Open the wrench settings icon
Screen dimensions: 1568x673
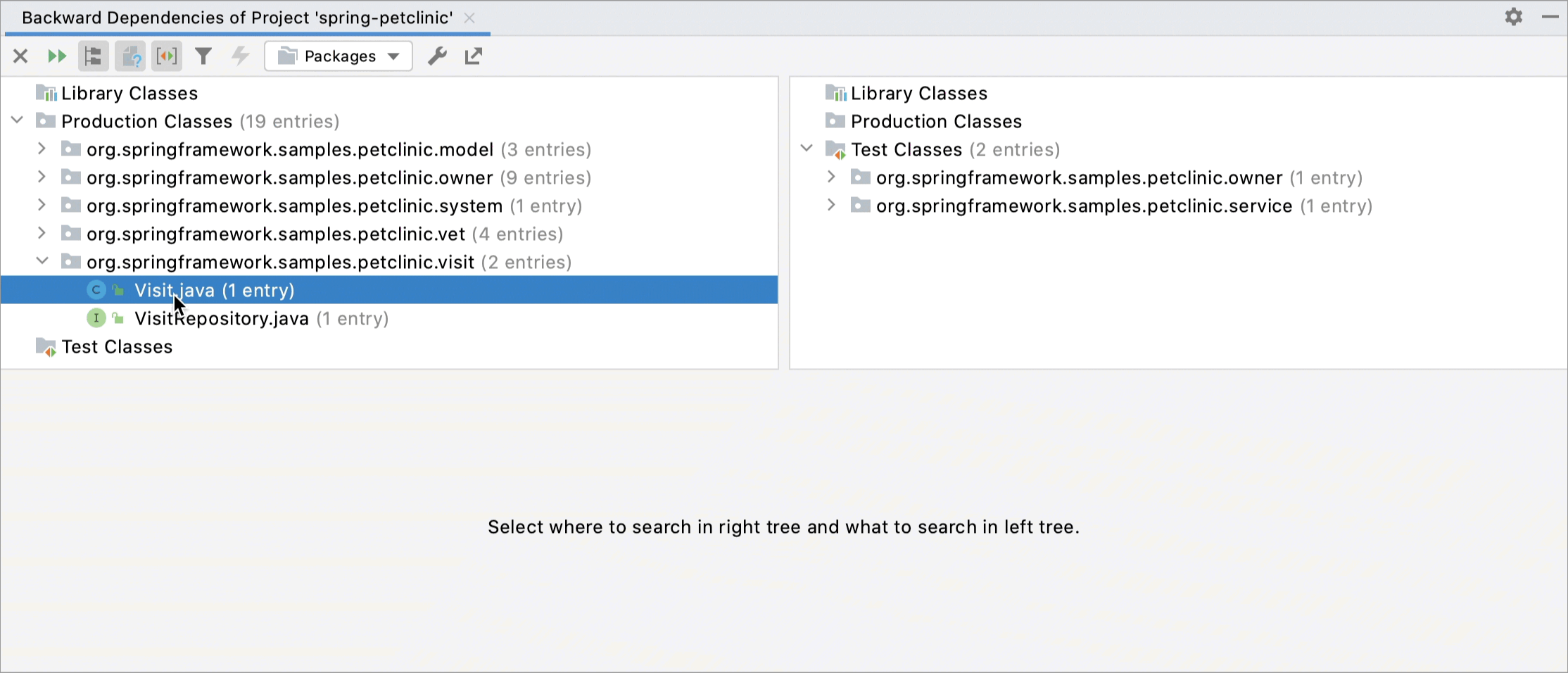pyautogui.click(x=437, y=56)
